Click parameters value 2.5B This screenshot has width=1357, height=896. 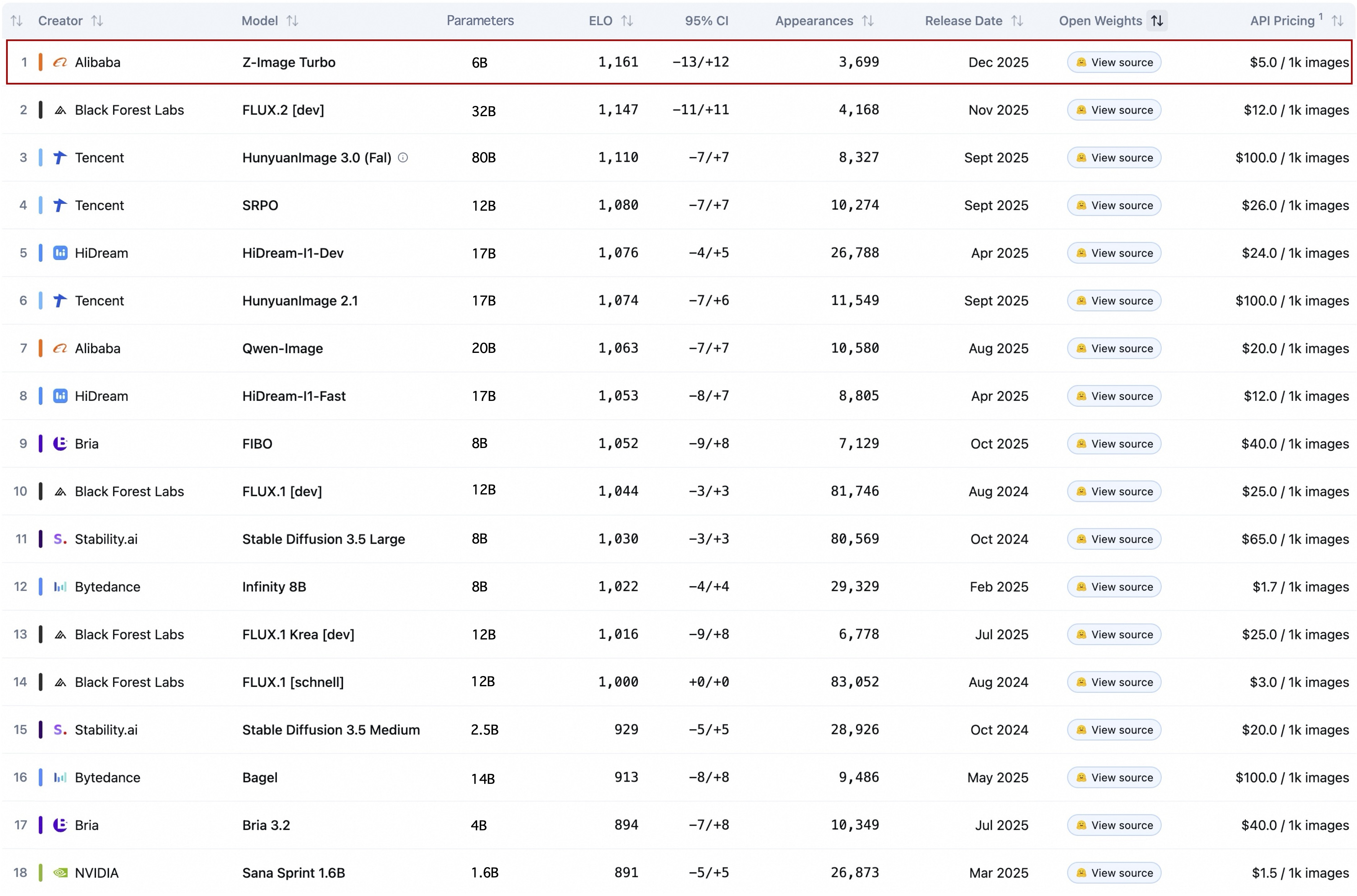pos(485,730)
